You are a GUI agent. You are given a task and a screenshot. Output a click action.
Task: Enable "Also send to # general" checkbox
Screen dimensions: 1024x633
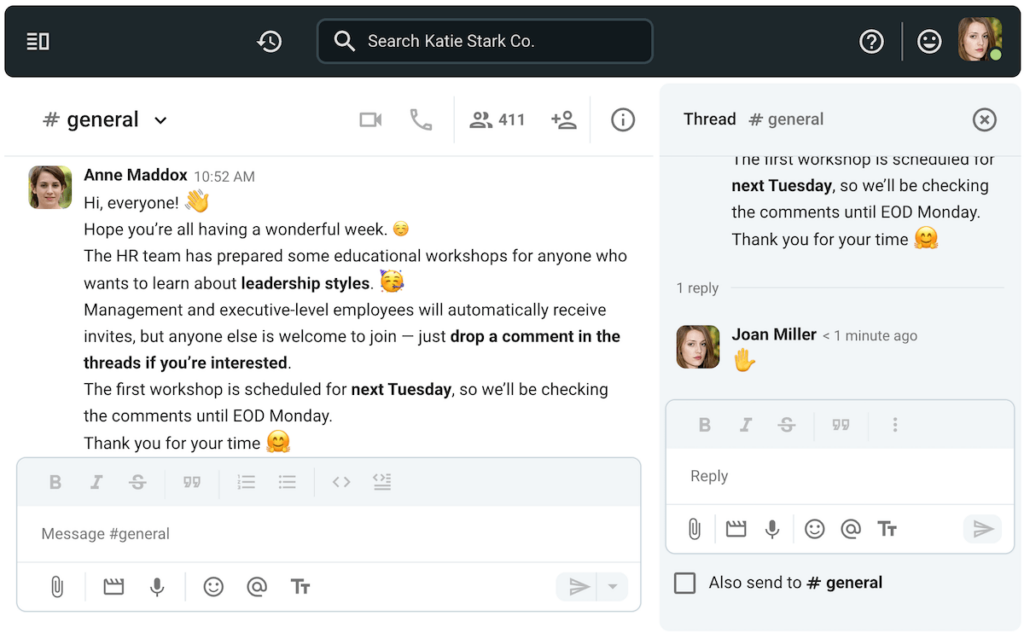tap(685, 583)
